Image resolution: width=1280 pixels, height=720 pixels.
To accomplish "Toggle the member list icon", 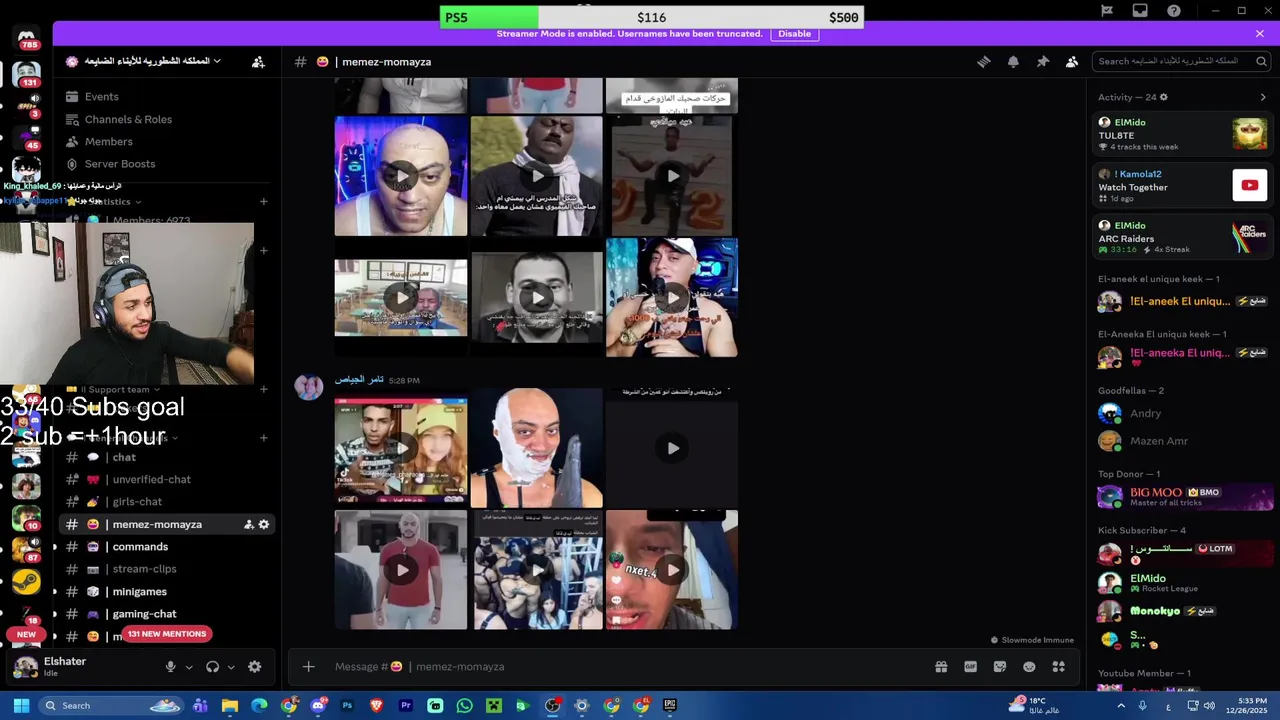I will (1072, 62).
